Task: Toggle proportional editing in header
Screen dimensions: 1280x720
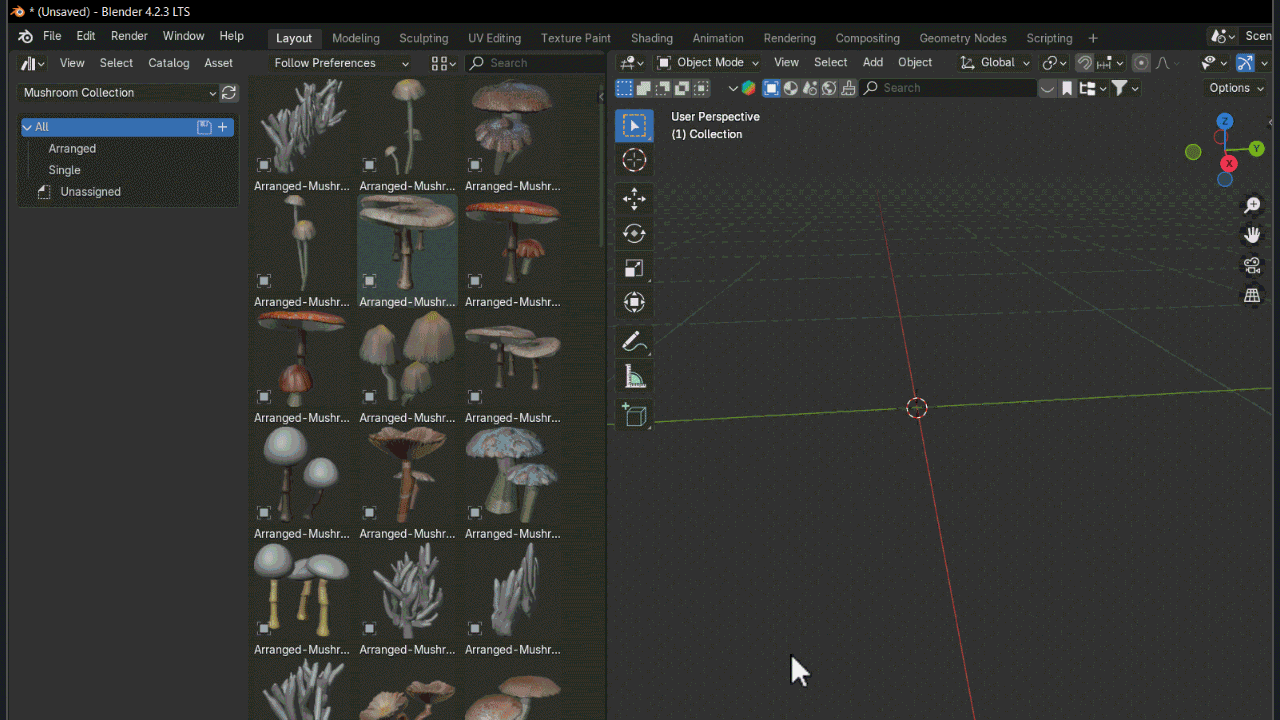Action: click(x=1141, y=63)
